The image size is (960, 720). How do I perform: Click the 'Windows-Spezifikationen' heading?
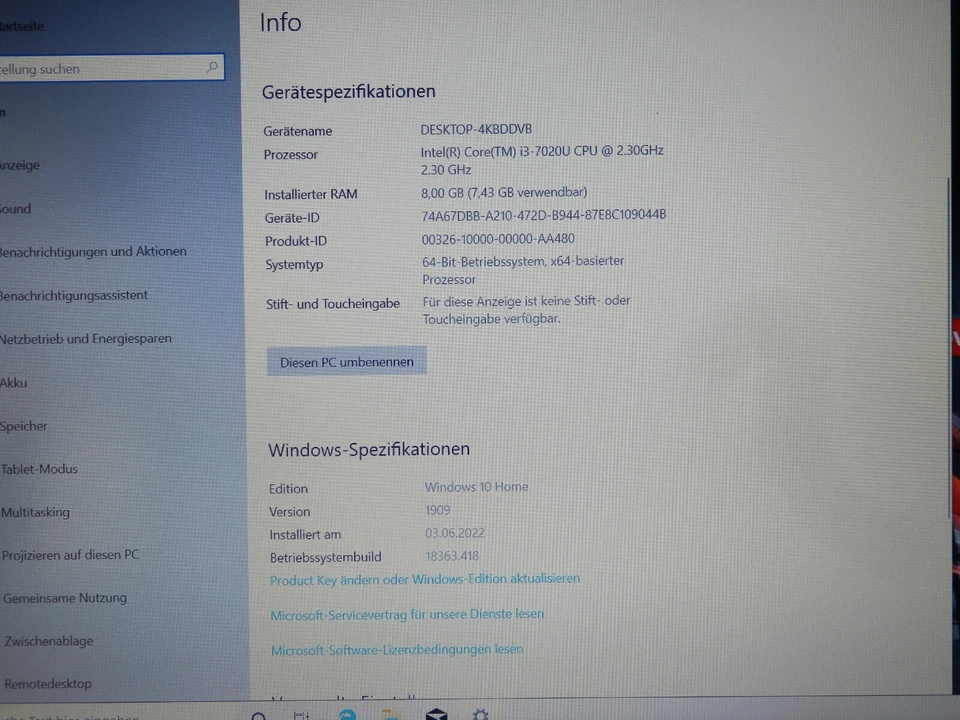point(369,450)
